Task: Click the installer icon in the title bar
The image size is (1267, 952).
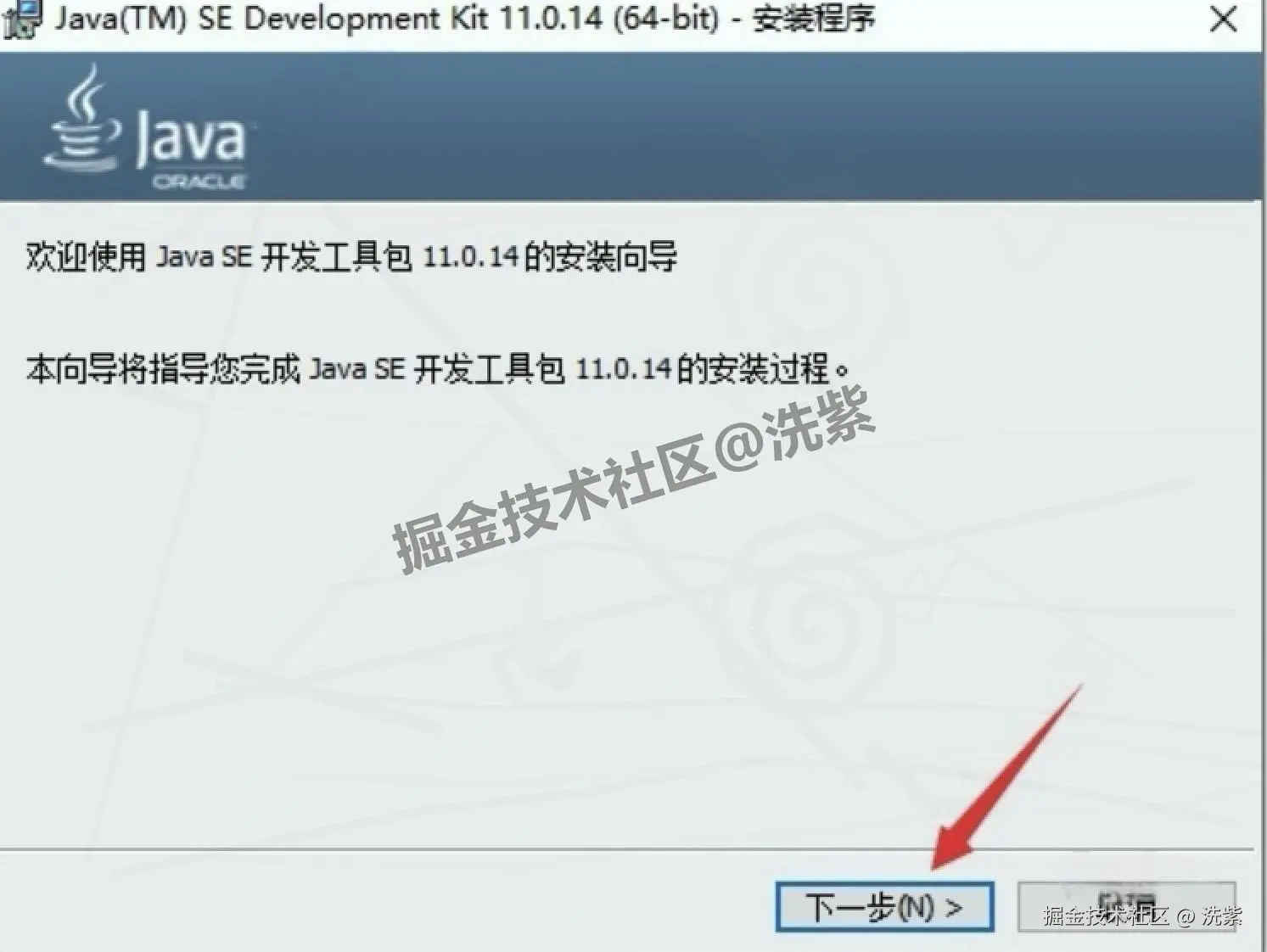Action: 22,20
